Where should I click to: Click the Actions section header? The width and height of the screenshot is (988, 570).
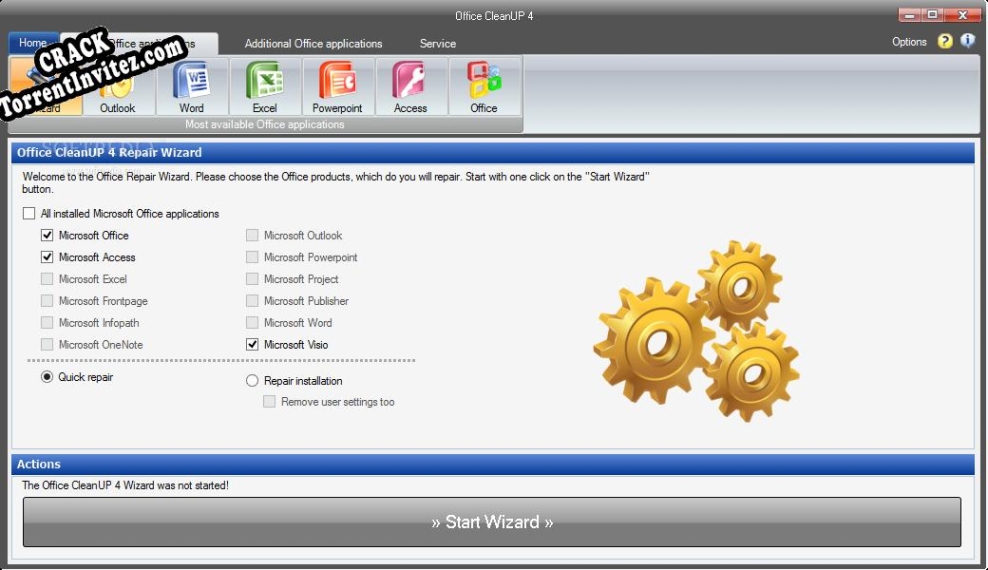click(493, 464)
